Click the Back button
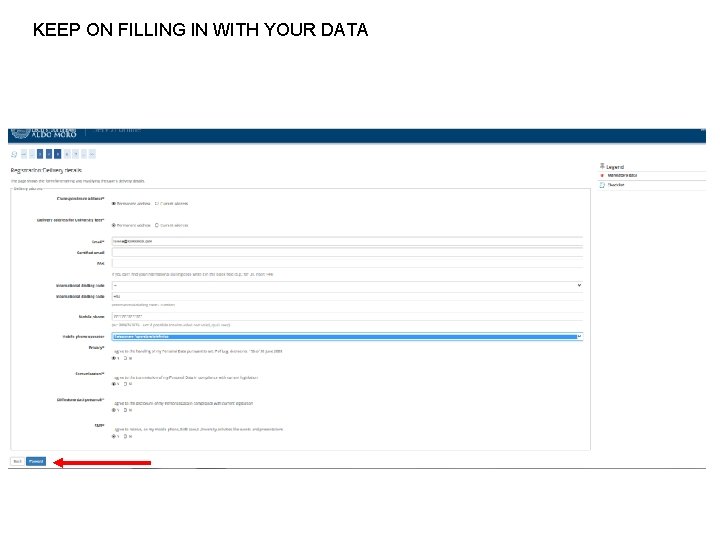Screen dimensions: 720x540 click(17, 461)
